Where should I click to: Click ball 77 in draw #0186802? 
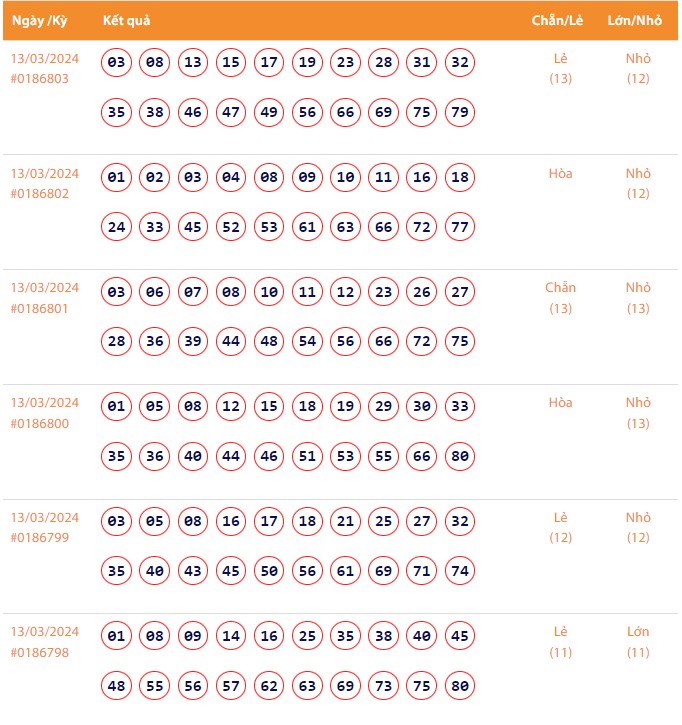click(x=460, y=227)
